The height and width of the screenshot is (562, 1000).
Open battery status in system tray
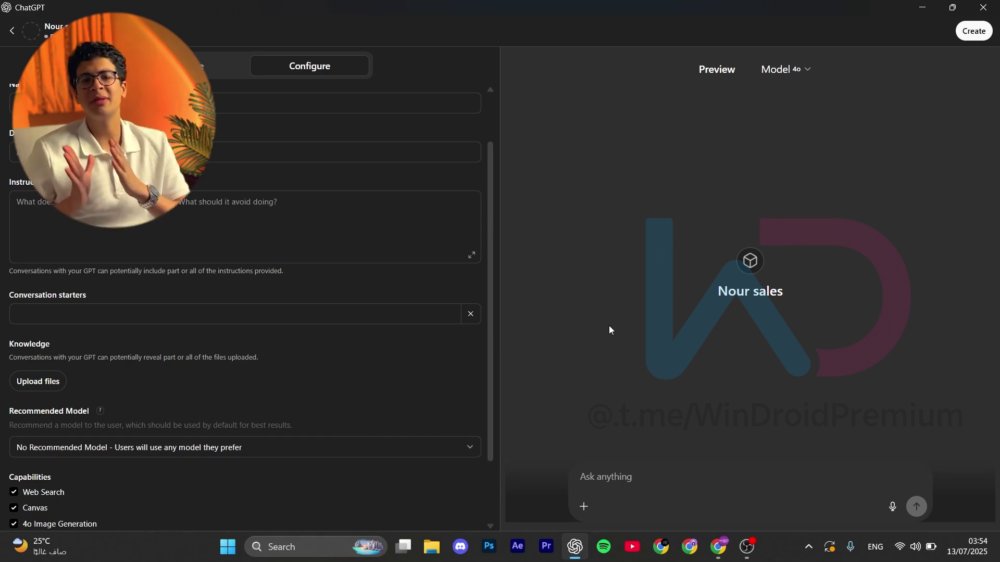tap(931, 547)
